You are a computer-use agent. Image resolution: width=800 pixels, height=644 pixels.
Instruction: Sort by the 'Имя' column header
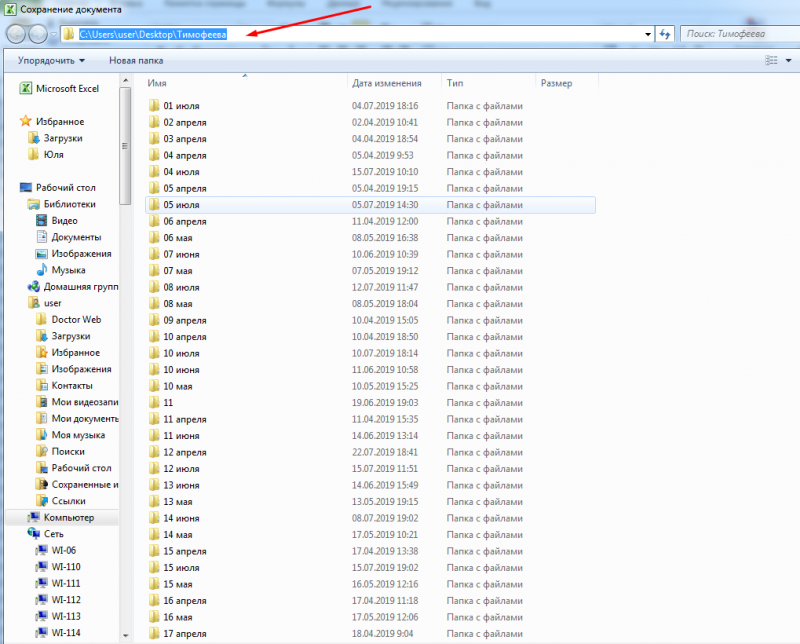click(x=157, y=83)
